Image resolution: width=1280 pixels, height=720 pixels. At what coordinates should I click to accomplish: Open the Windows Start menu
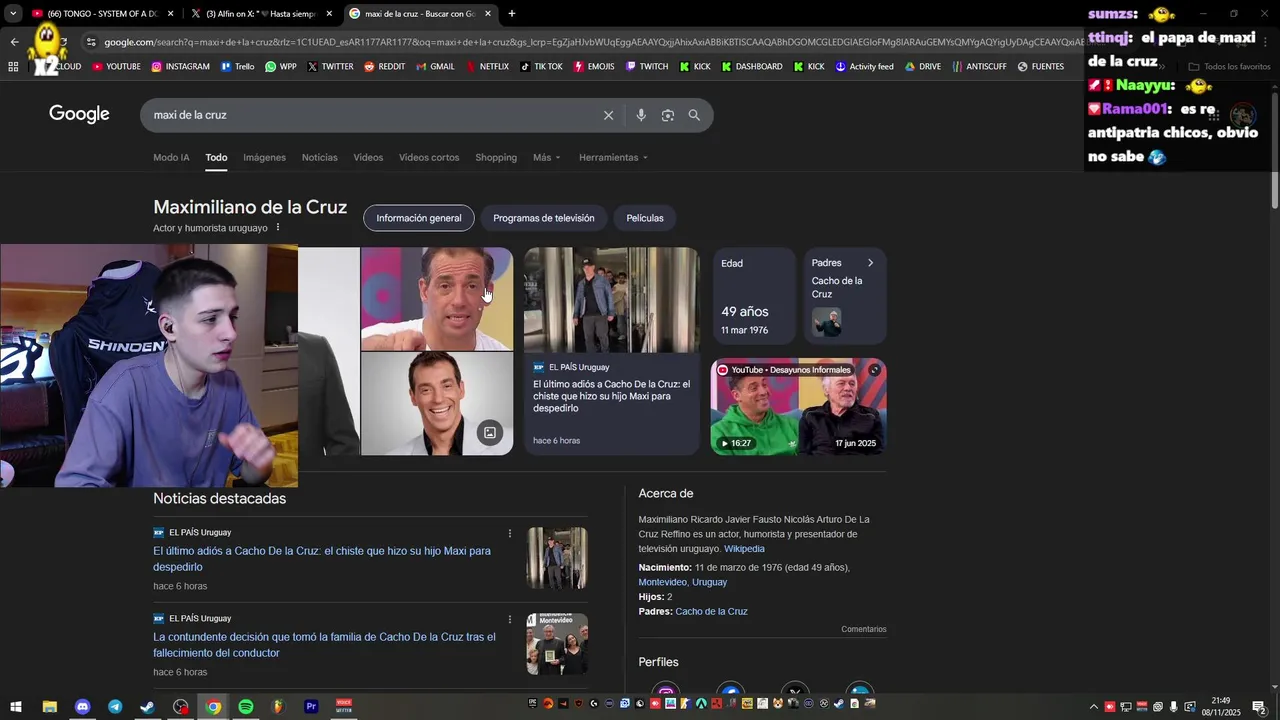(16, 707)
